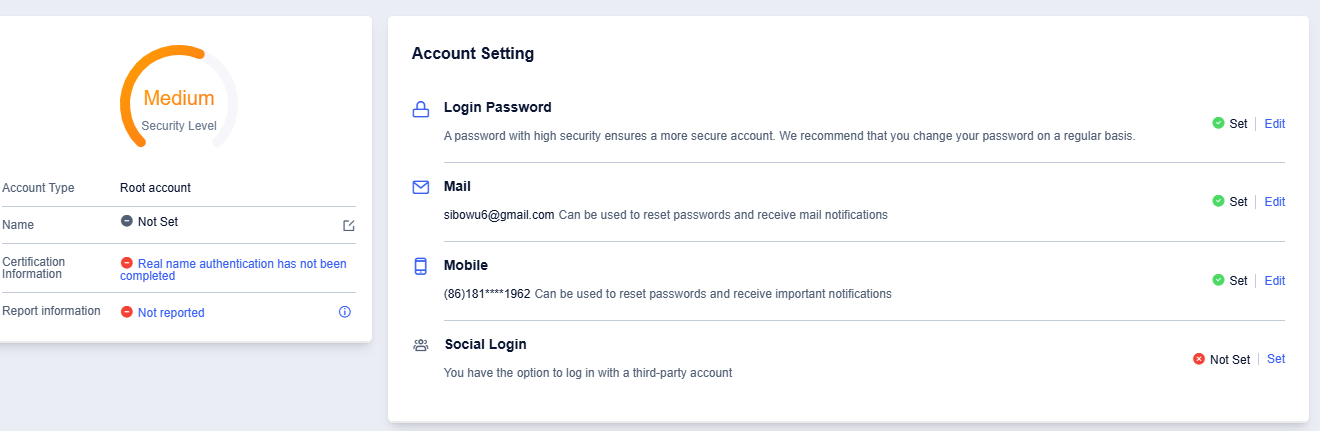Viewport: 1320px width, 431px height.
Task: Open real name authentication not completed link
Action: click(234, 270)
